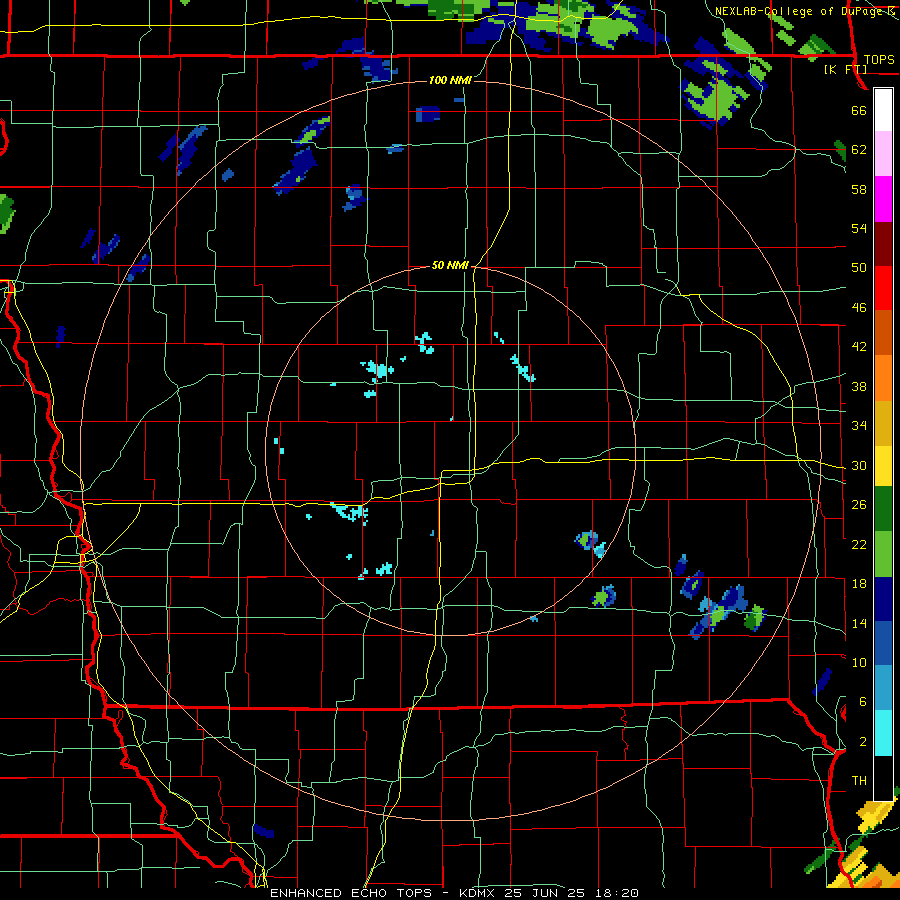Choose the cyan legend swatch
900x900 pixels.
pos(883,733)
